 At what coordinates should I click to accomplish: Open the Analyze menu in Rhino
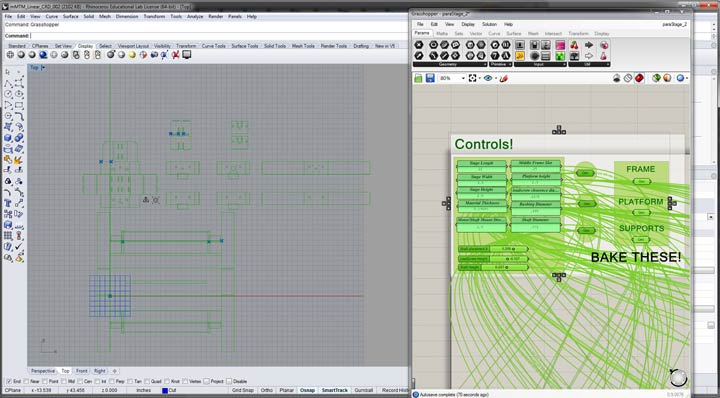pyautogui.click(x=195, y=17)
